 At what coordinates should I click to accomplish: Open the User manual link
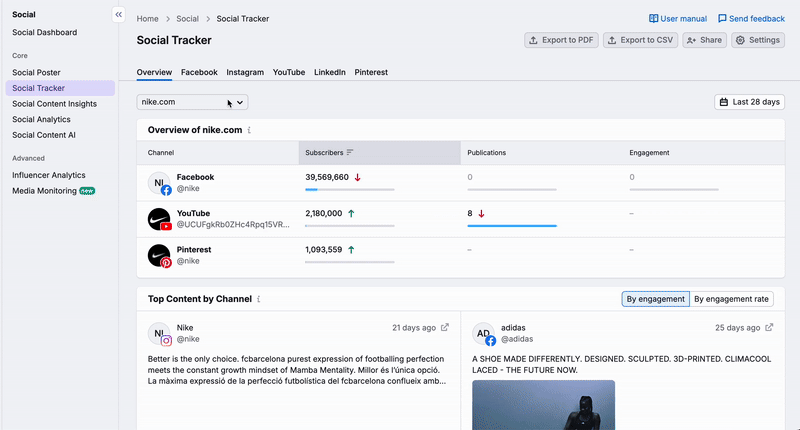click(678, 18)
